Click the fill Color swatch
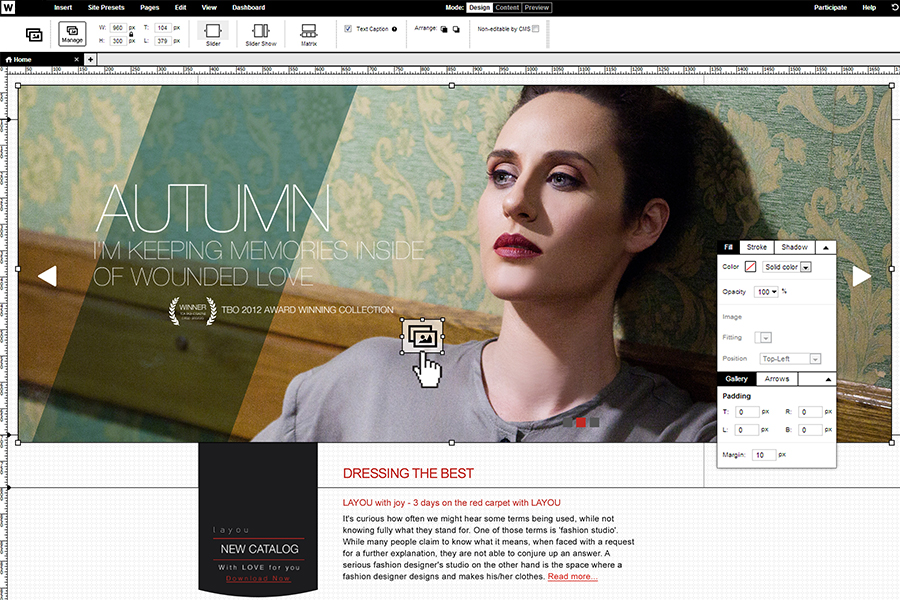900x600 pixels. pyautogui.click(x=750, y=267)
